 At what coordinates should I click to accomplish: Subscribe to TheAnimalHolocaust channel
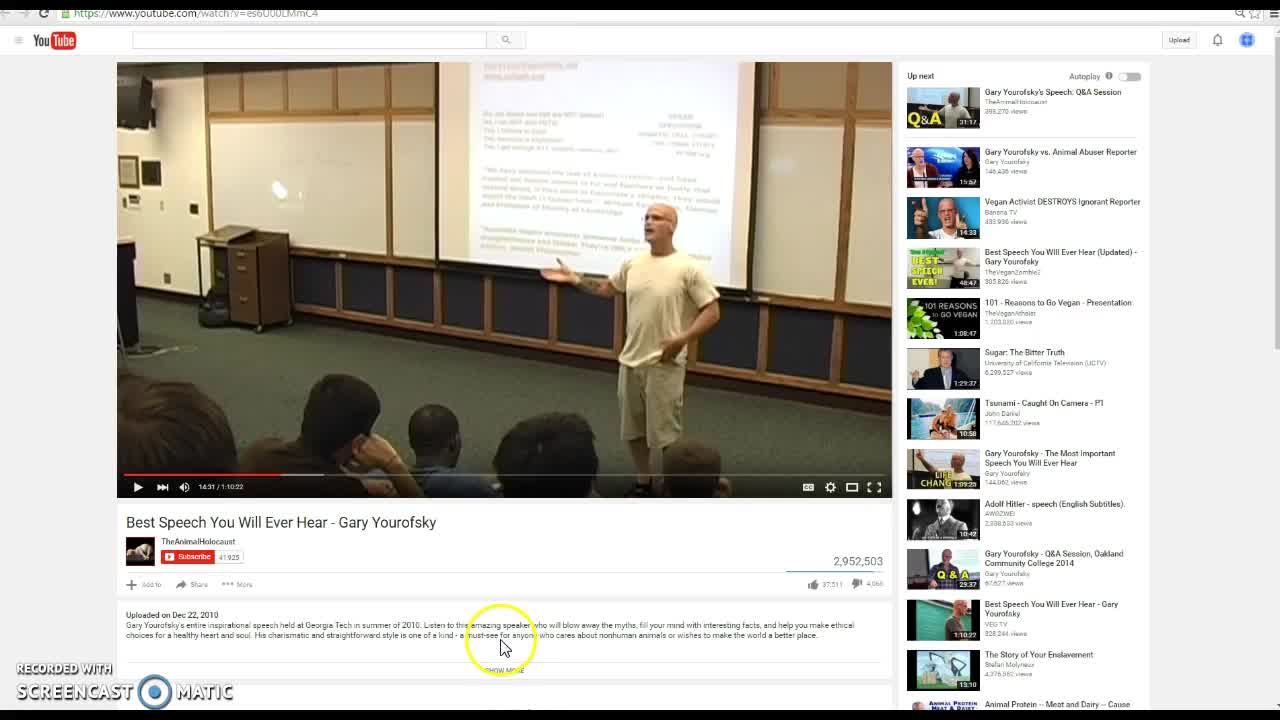187,557
